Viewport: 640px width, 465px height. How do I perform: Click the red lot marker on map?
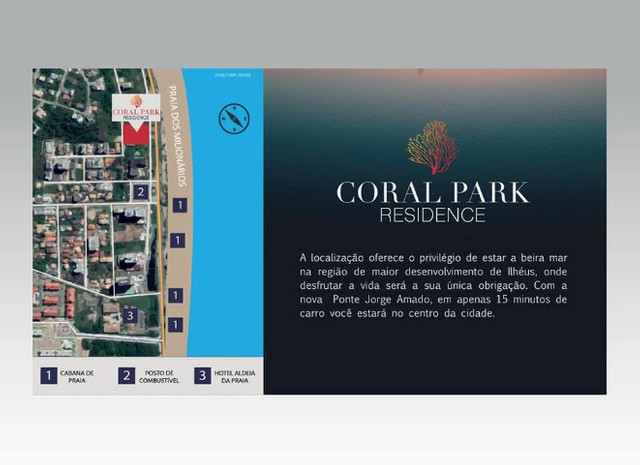tap(136, 134)
